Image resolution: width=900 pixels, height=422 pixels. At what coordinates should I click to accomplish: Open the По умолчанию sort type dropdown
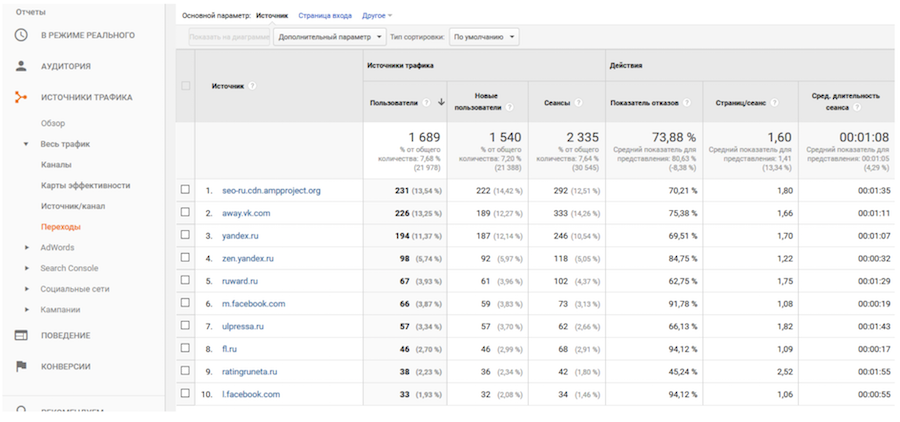click(484, 37)
